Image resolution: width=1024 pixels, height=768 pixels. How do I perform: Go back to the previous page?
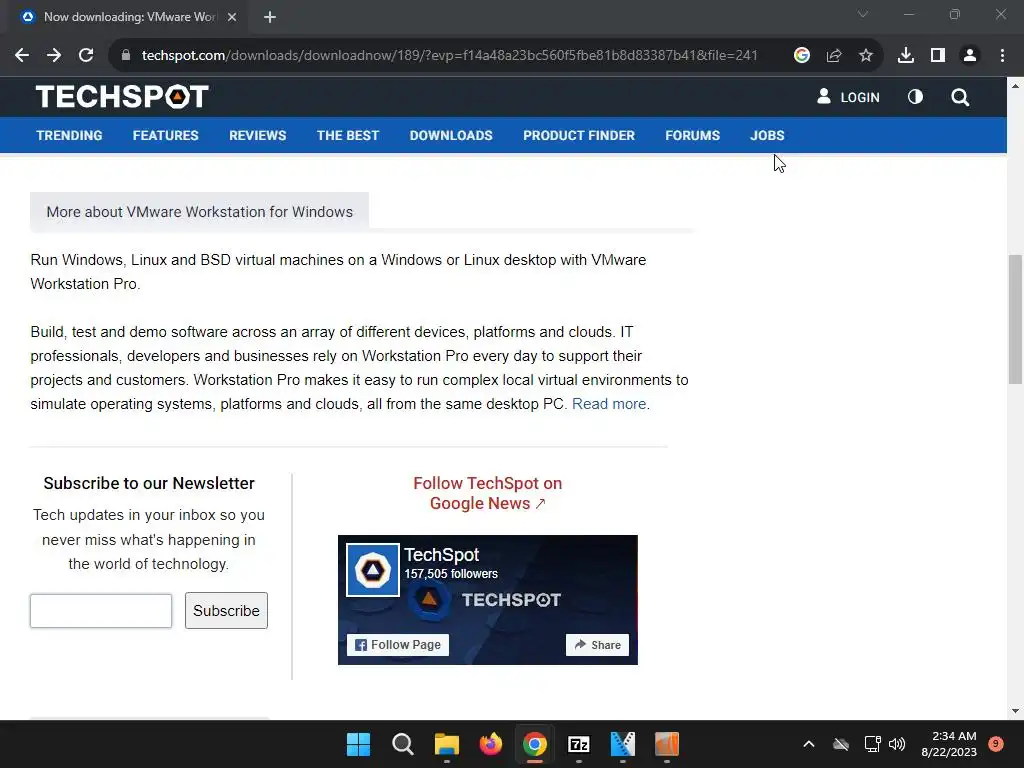(22, 56)
